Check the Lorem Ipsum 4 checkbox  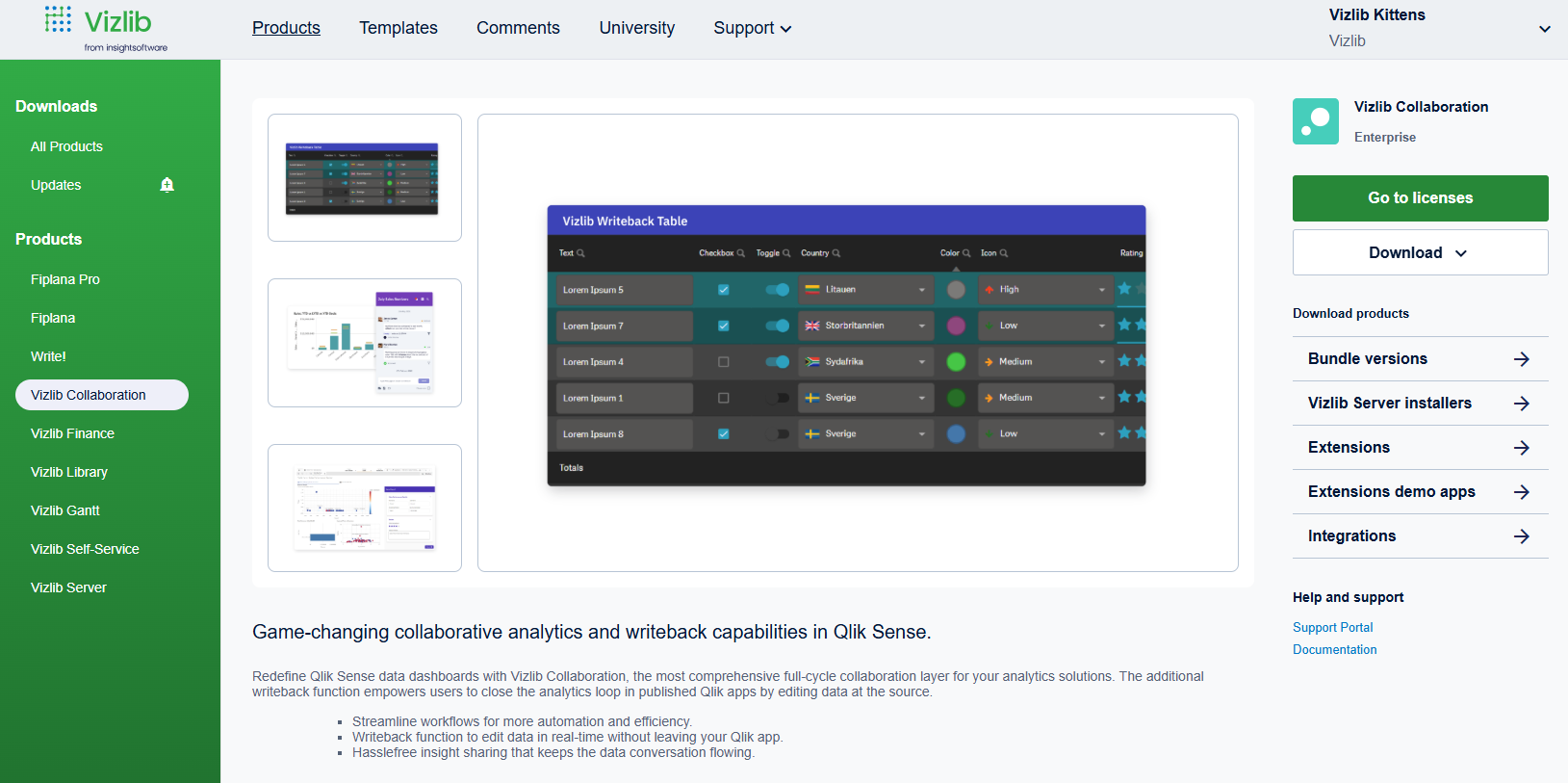(x=724, y=362)
